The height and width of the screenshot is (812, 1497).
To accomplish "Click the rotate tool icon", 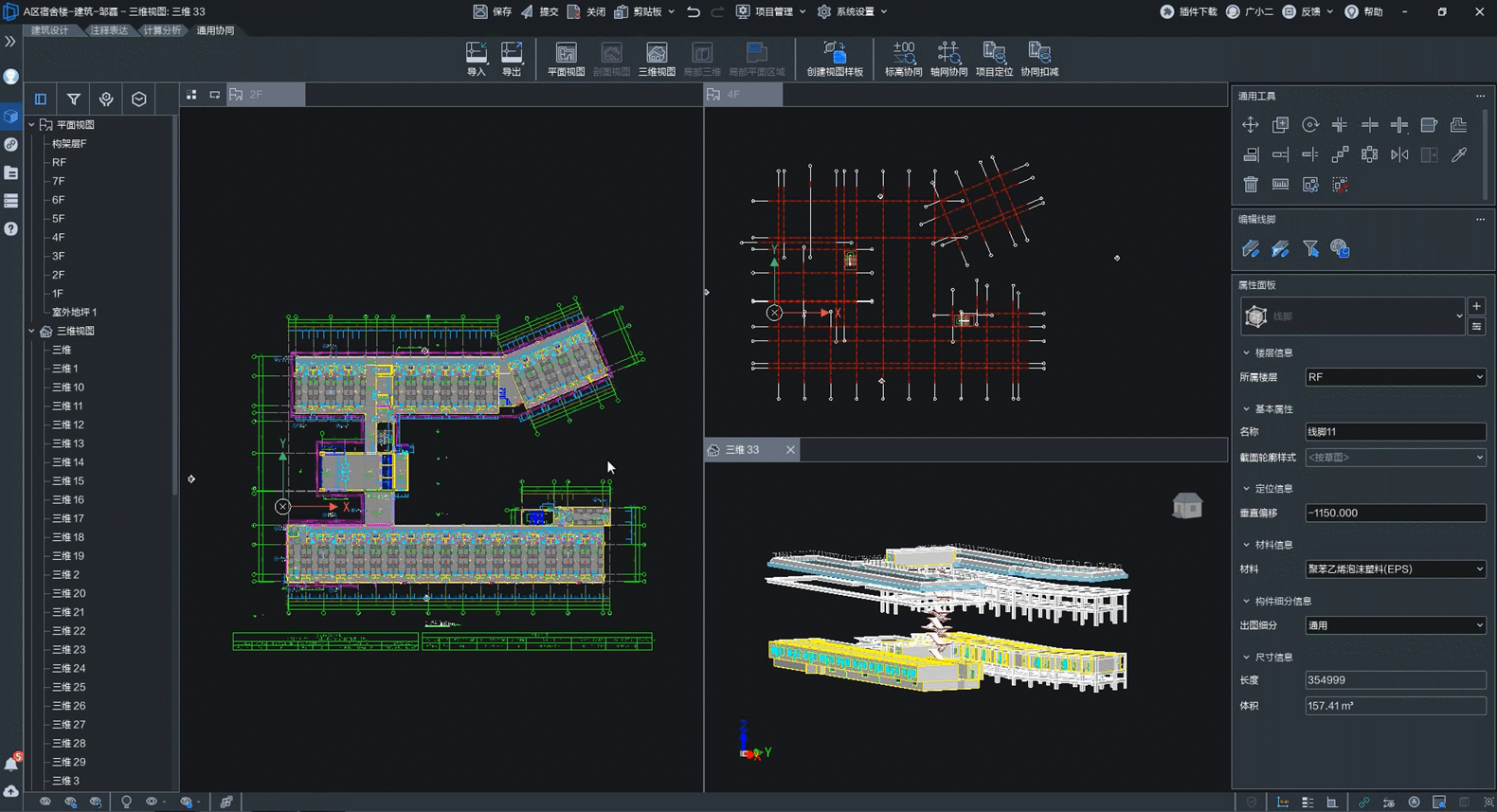I will (1310, 125).
